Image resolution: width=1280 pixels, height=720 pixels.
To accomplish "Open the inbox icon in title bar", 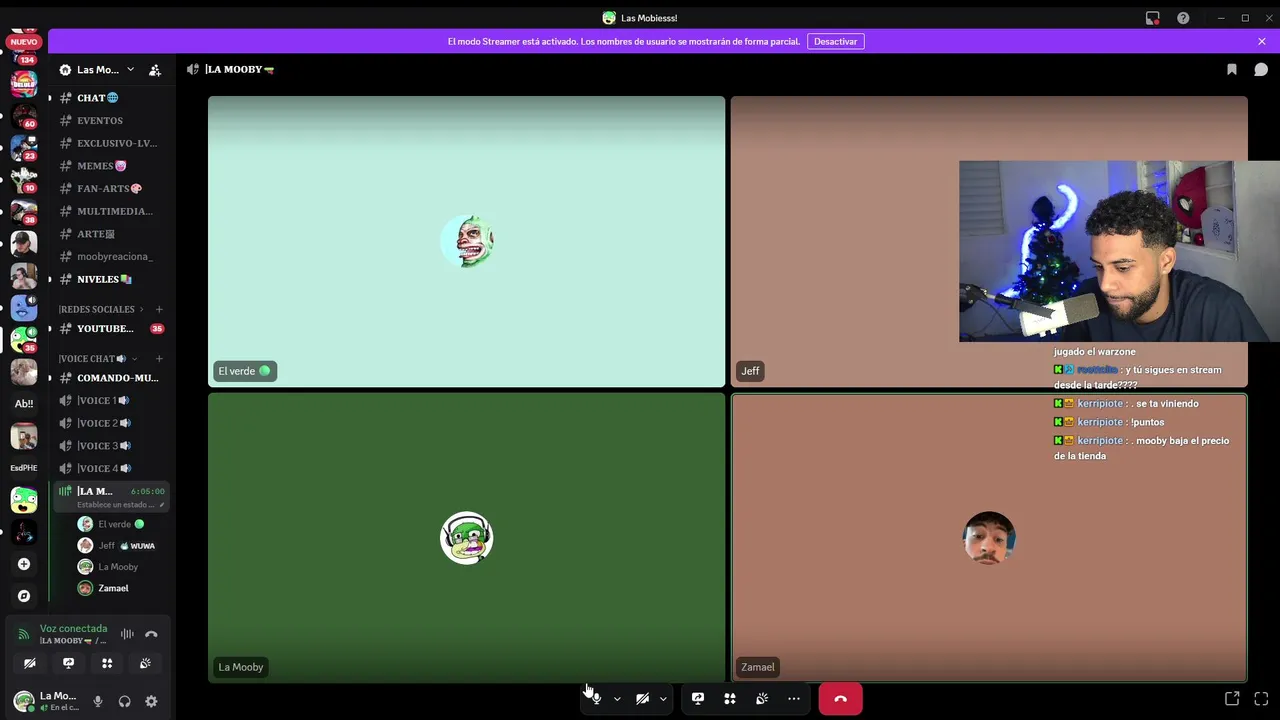I will [1152, 18].
